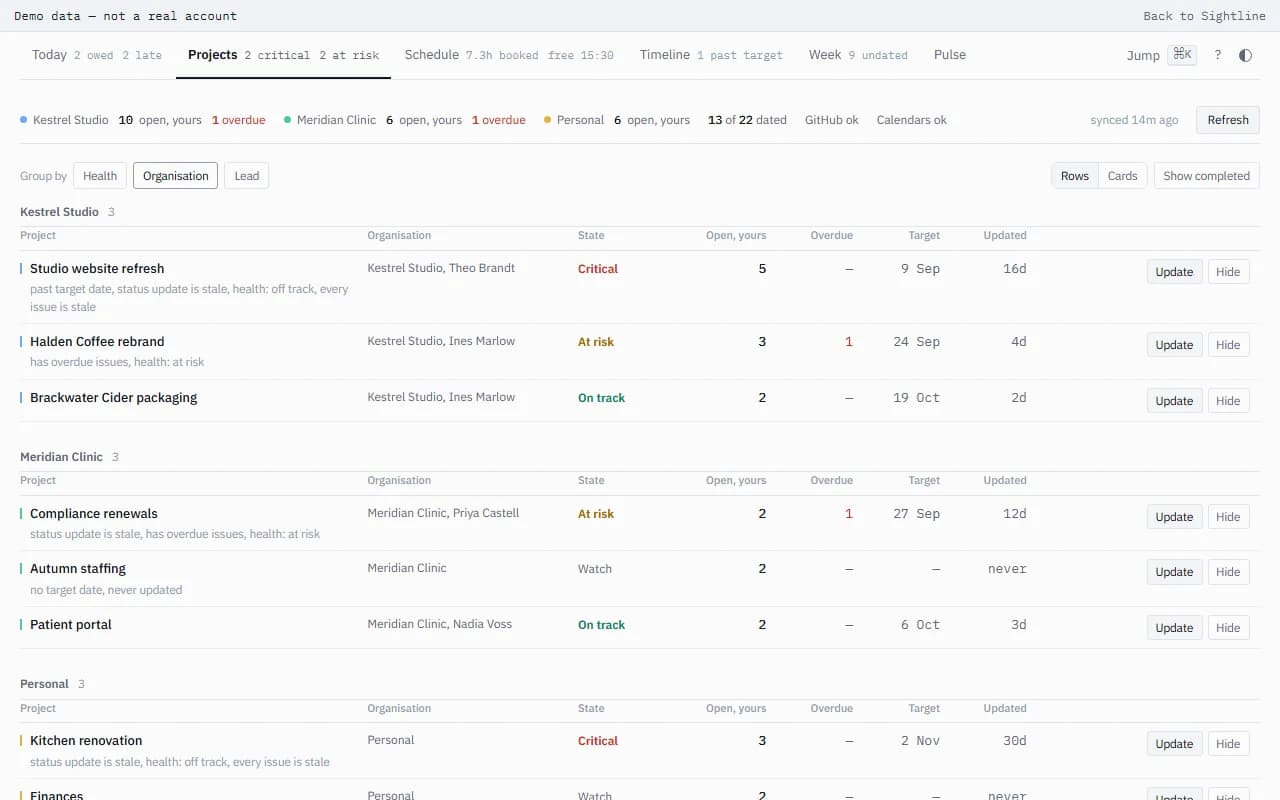Viewport: 1280px width, 800px height.
Task: Hide Brackwater Cider packaging row
Action: [1228, 401]
